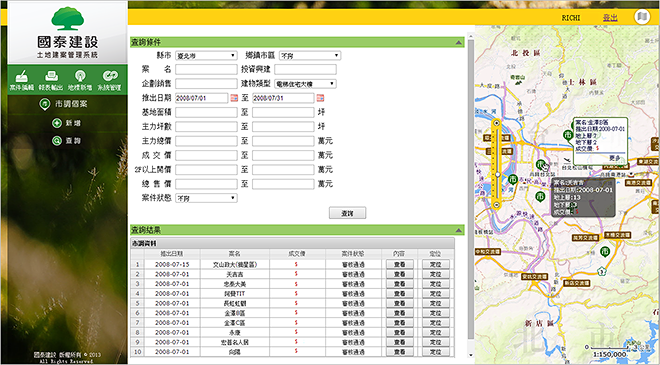Open the 系統管理 system management icon
The image size is (660, 365).
(109, 80)
